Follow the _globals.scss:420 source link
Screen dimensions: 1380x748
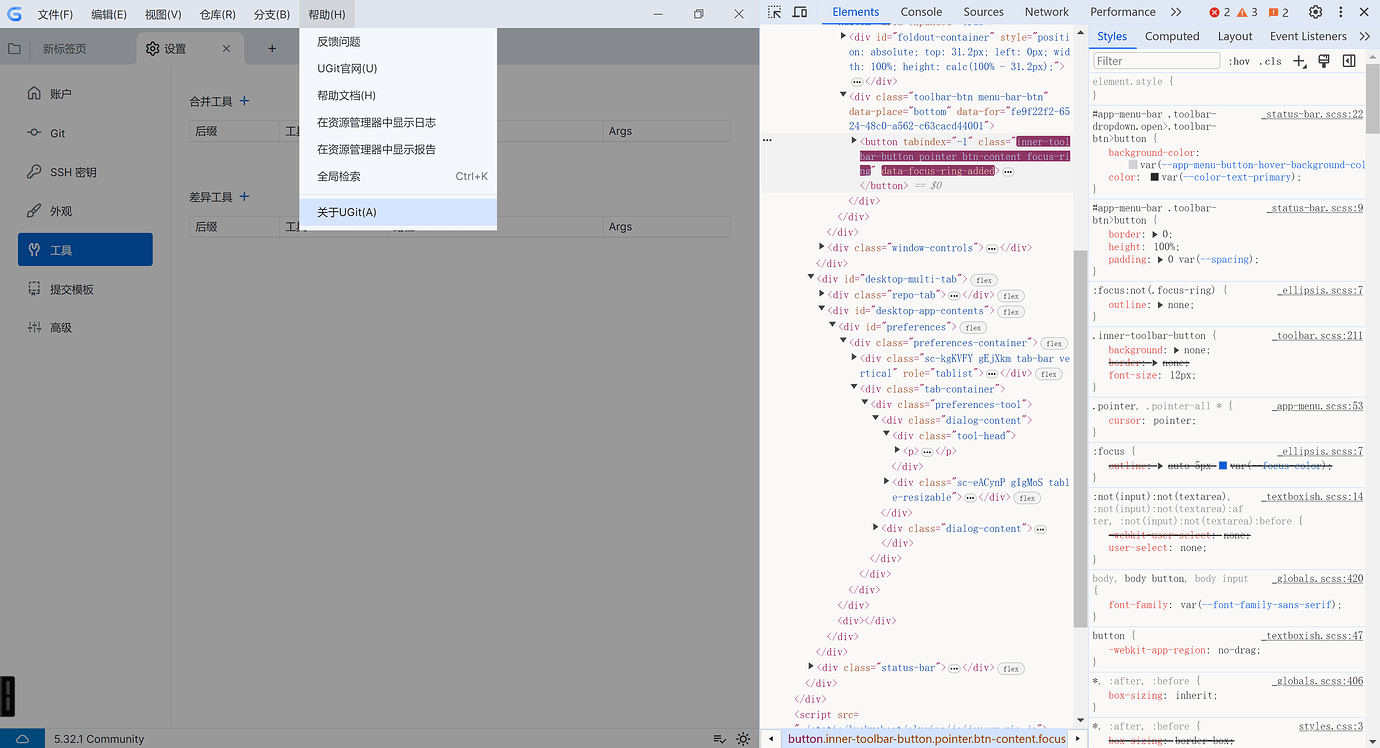point(1318,579)
